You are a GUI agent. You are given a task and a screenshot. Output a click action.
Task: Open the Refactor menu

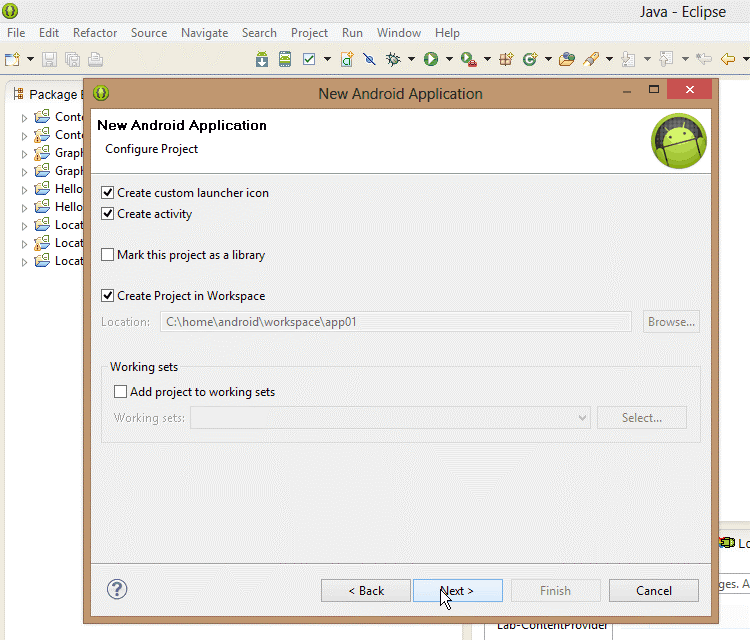point(95,33)
